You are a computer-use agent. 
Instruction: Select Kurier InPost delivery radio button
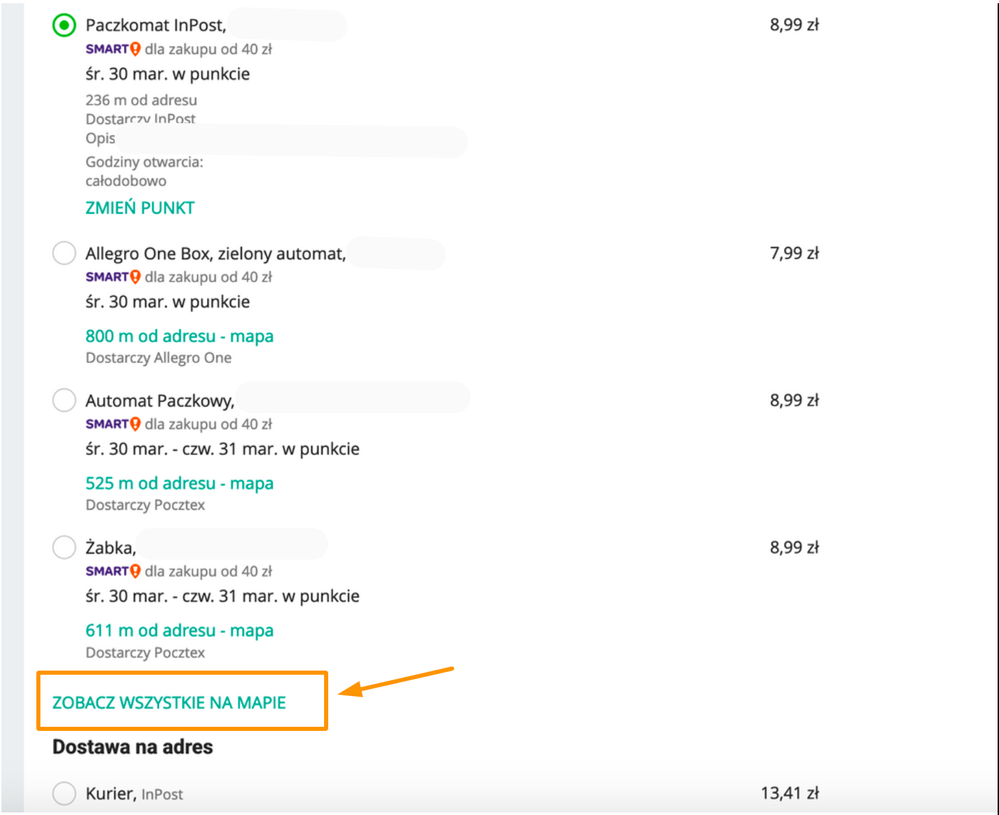coord(64,793)
